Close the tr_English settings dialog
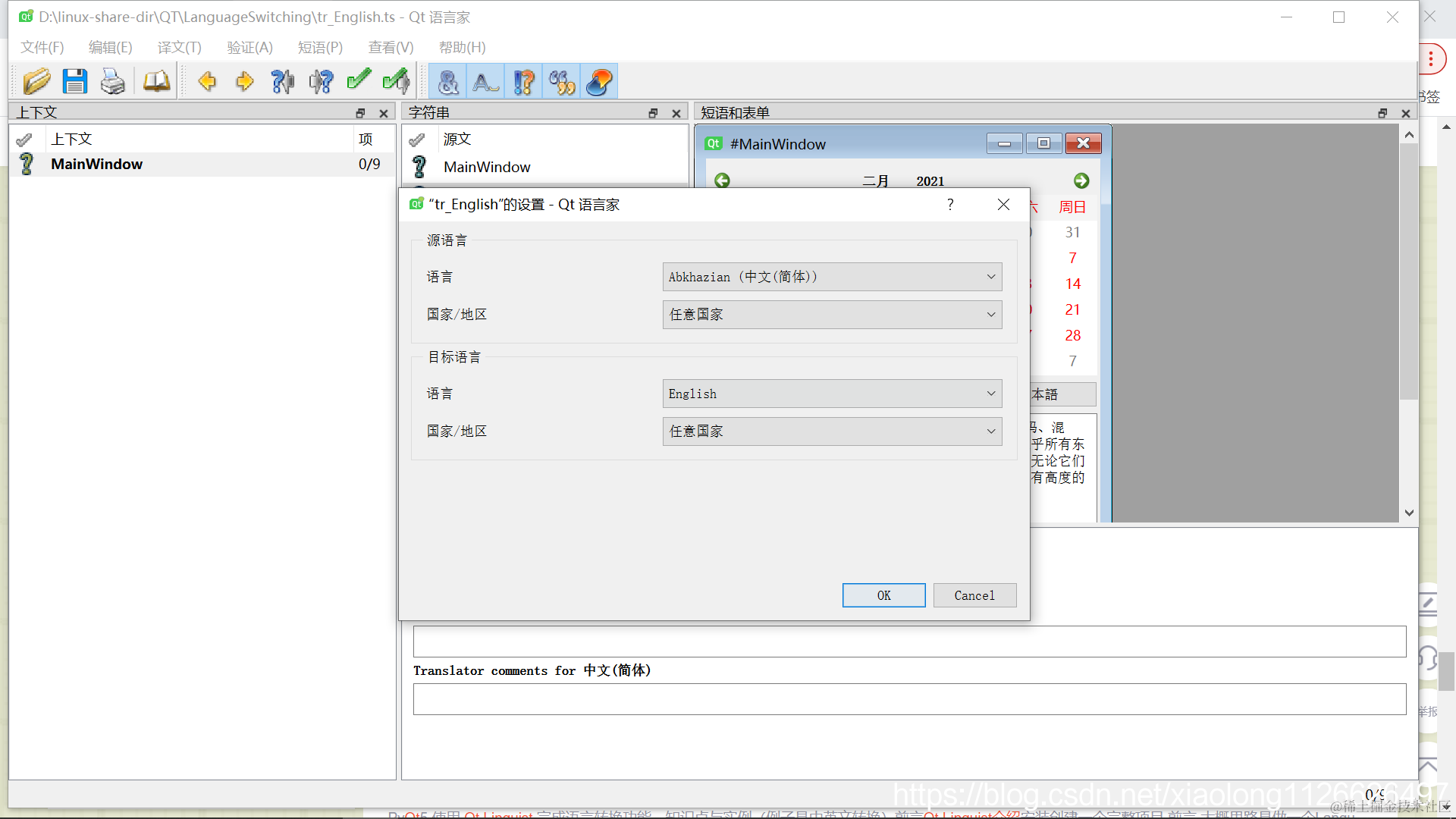This screenshot has width=1456, height=819. 1003,205
